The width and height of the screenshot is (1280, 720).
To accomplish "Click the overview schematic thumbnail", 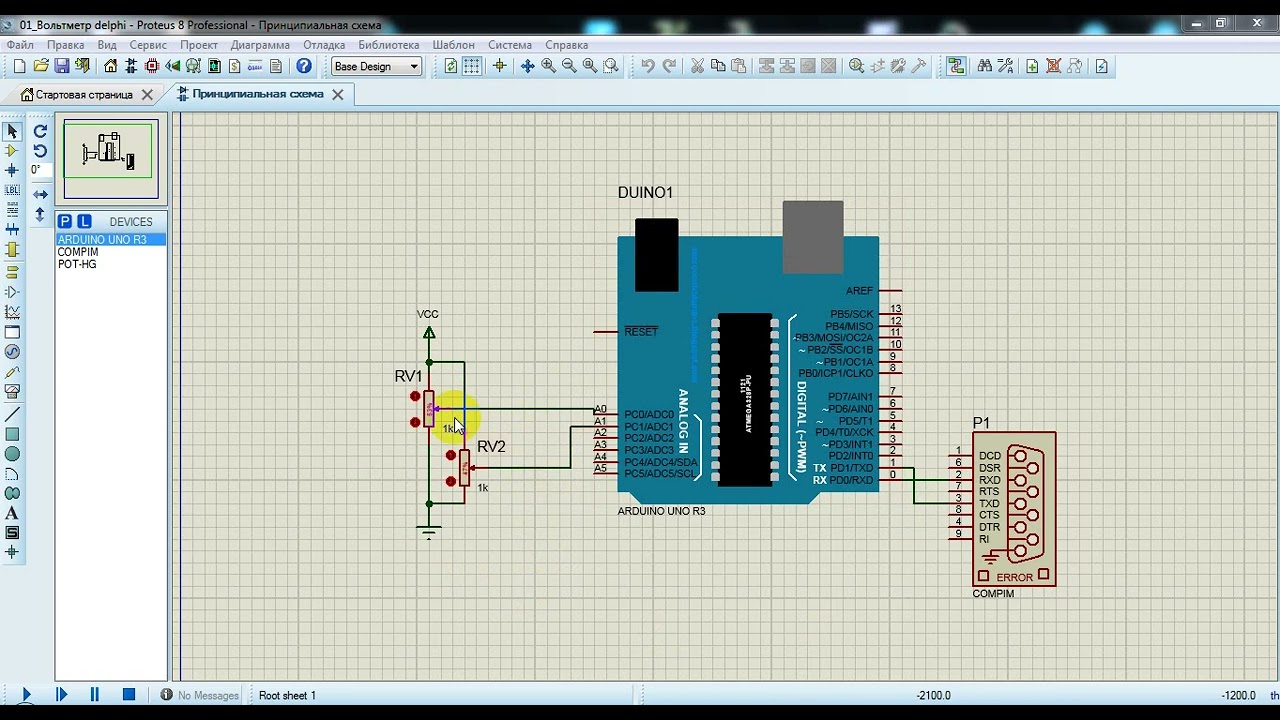I will [x=110, y=159].
